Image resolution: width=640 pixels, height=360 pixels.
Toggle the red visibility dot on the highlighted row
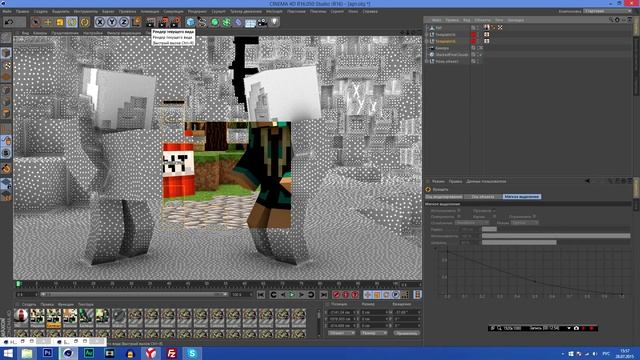[473, 41]
